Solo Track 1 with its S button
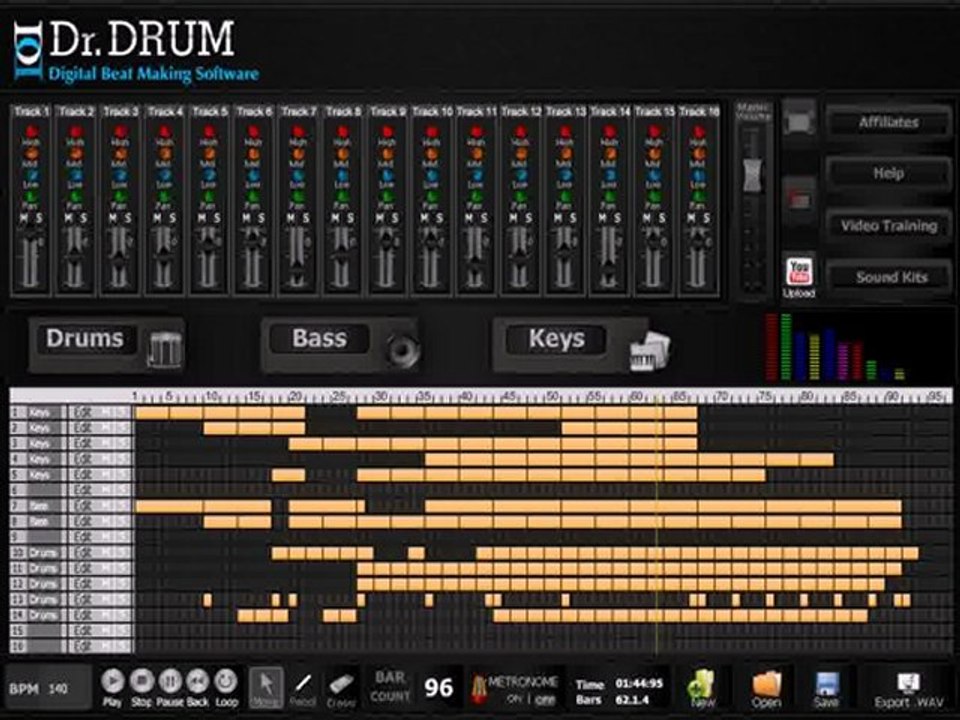960x720 pixels. 39,218
